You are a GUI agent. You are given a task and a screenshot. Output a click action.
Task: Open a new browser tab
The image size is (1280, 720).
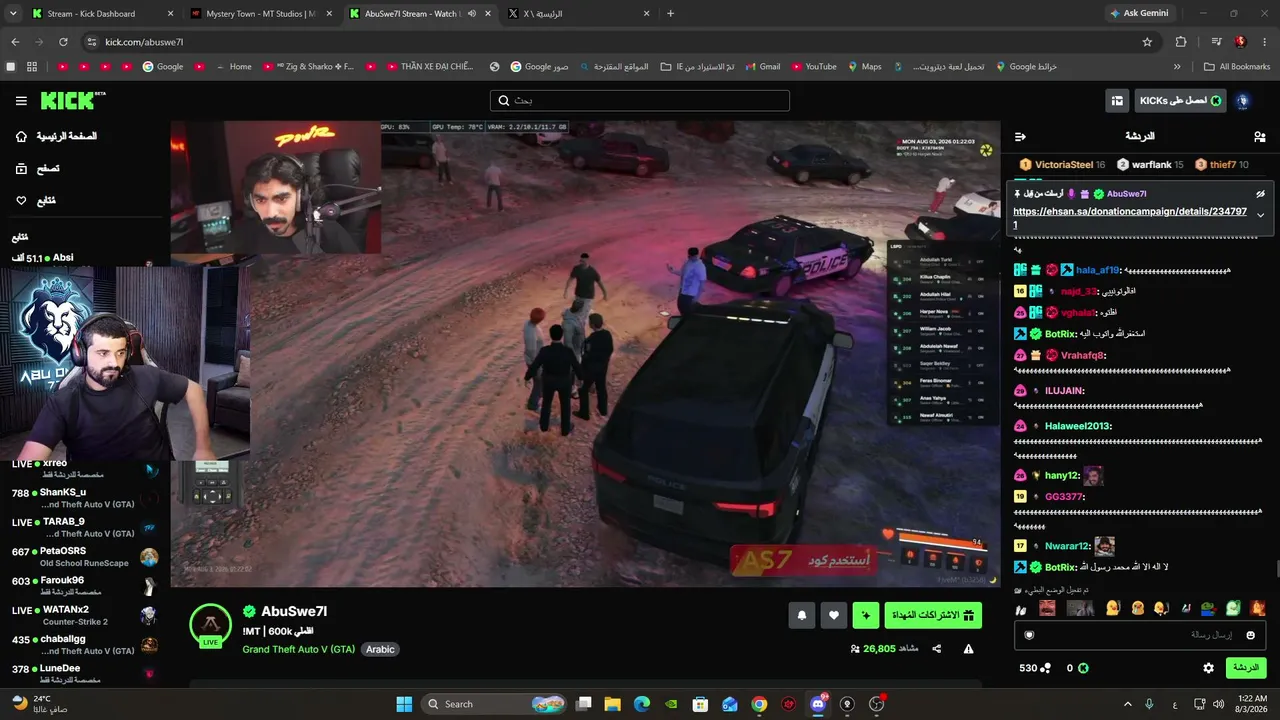coord(670,14)
